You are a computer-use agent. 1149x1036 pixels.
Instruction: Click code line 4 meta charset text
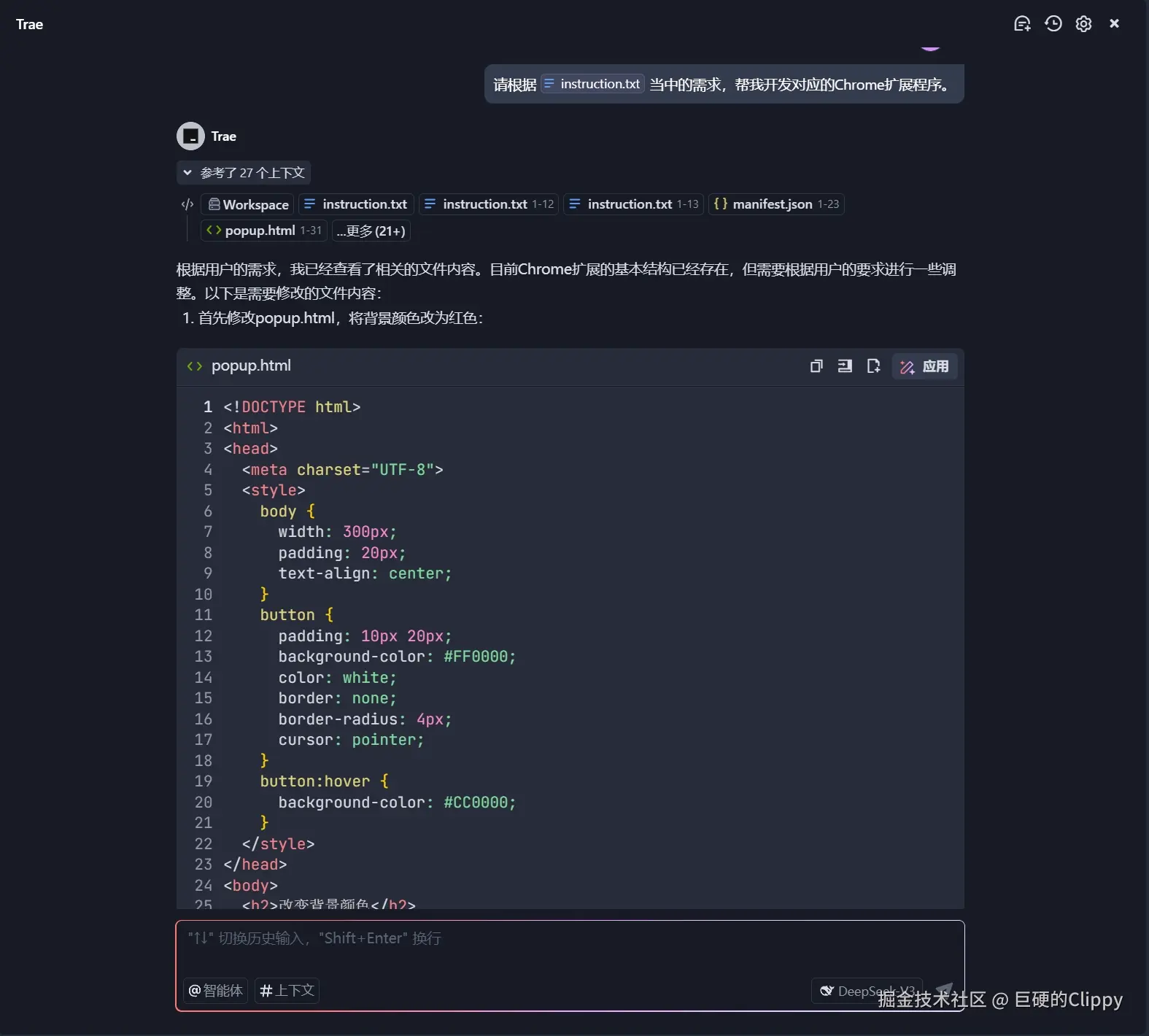[x=343, y=470]
